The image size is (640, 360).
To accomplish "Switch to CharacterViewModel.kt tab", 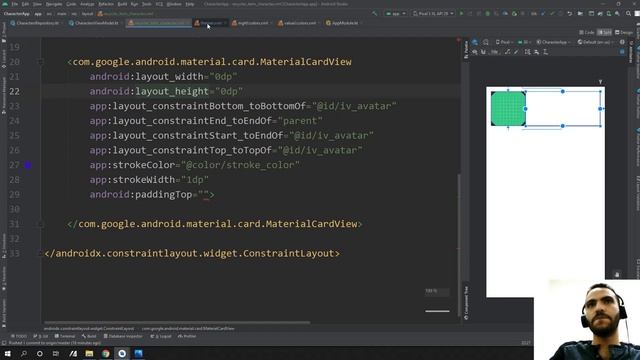I will 94,23.
